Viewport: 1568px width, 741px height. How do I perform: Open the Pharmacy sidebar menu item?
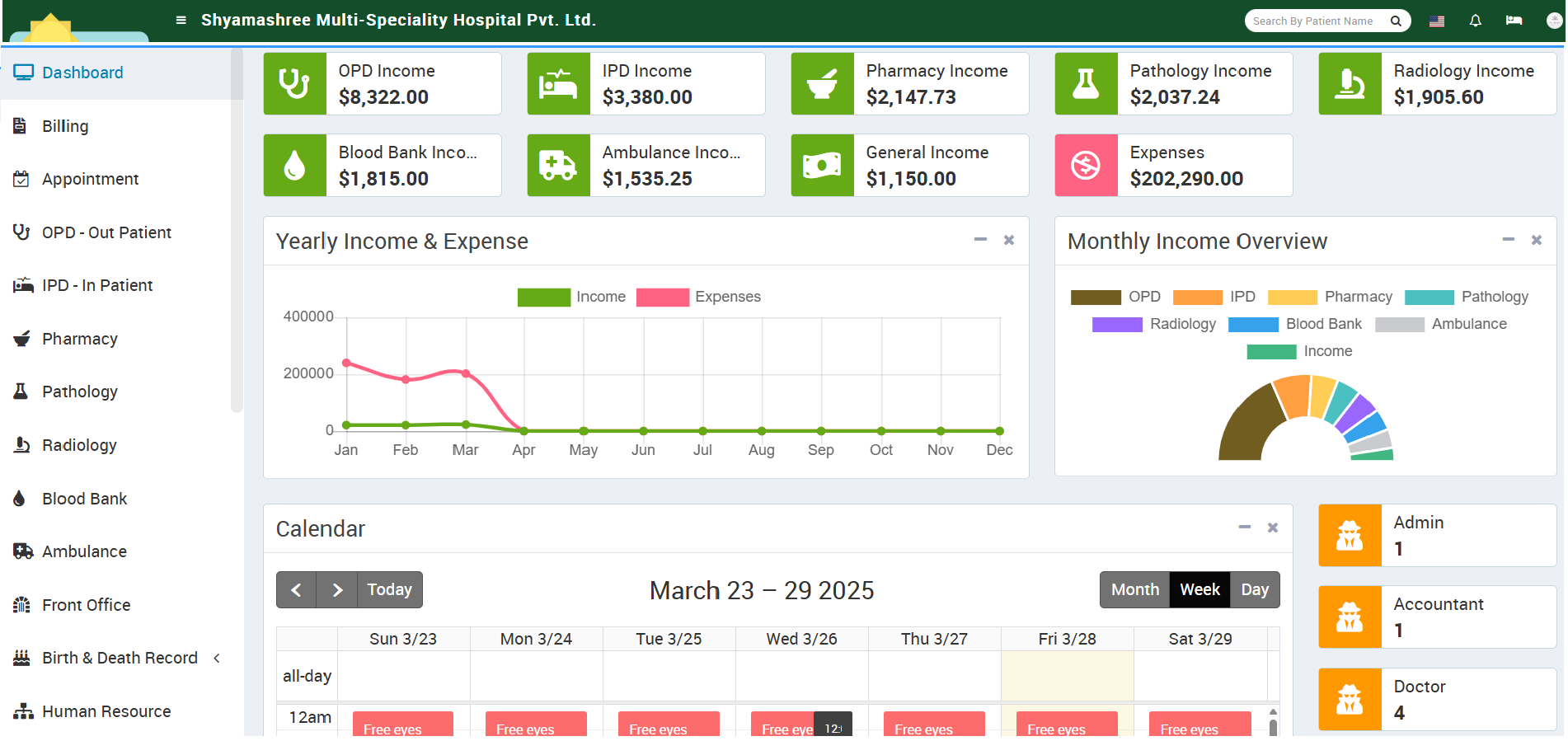pyautogui.click(x=80, y=339)
